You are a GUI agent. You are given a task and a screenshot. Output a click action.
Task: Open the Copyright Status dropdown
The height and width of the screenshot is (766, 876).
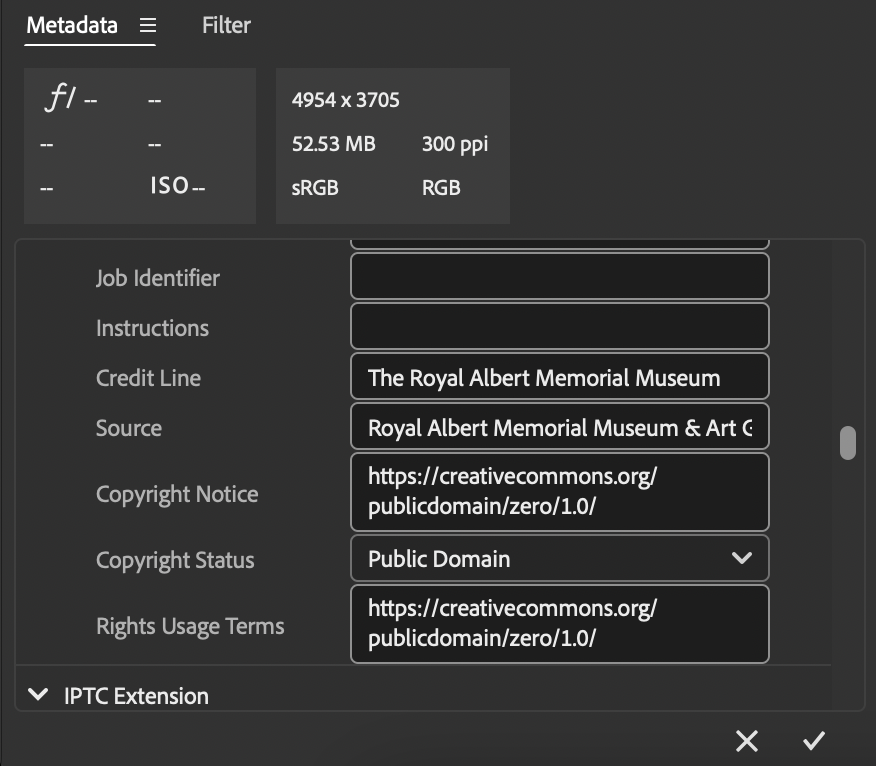coord(559,559)
